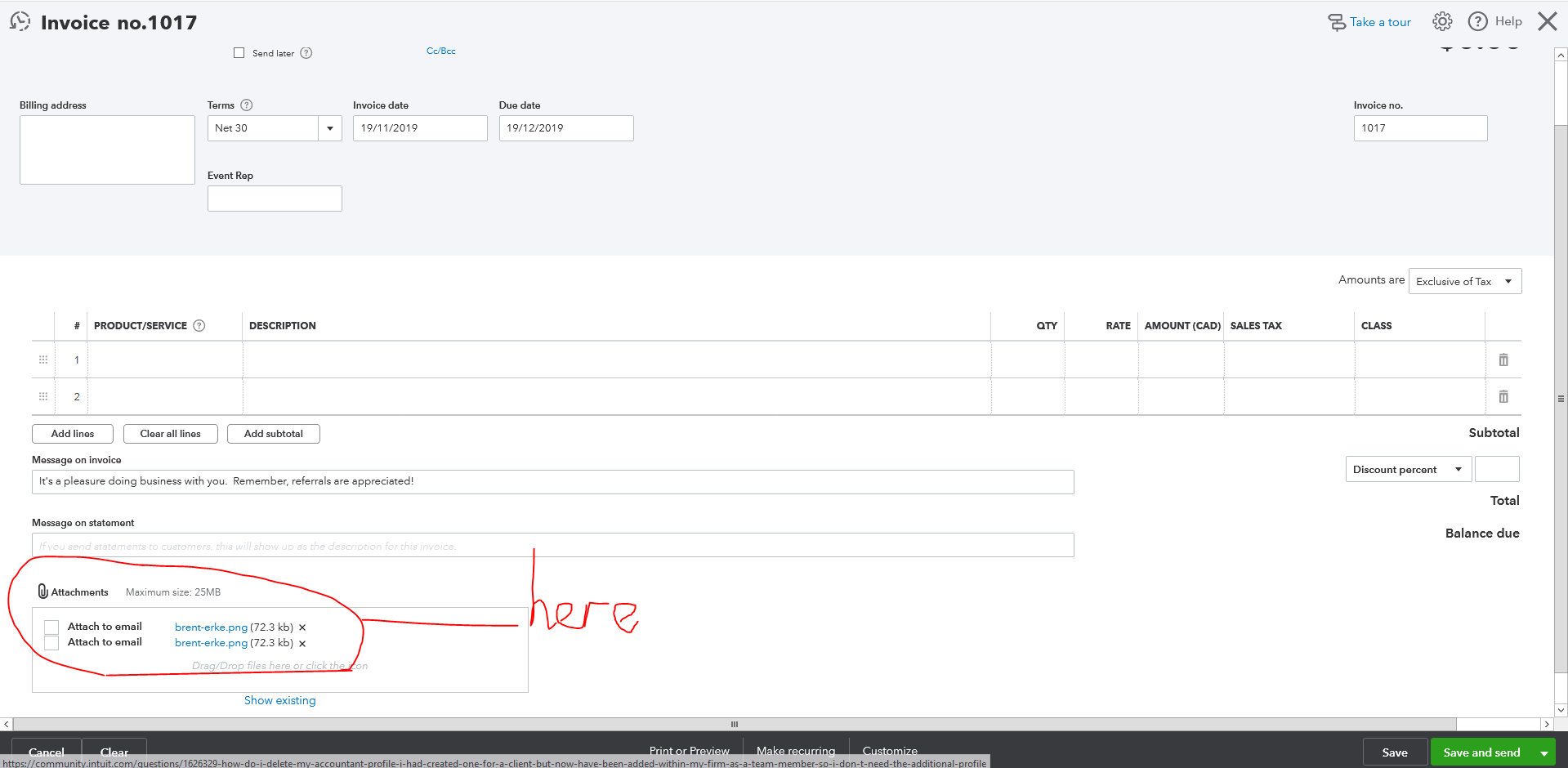
Task: Click Print or Preview in footer
Action: pos(690,750)
